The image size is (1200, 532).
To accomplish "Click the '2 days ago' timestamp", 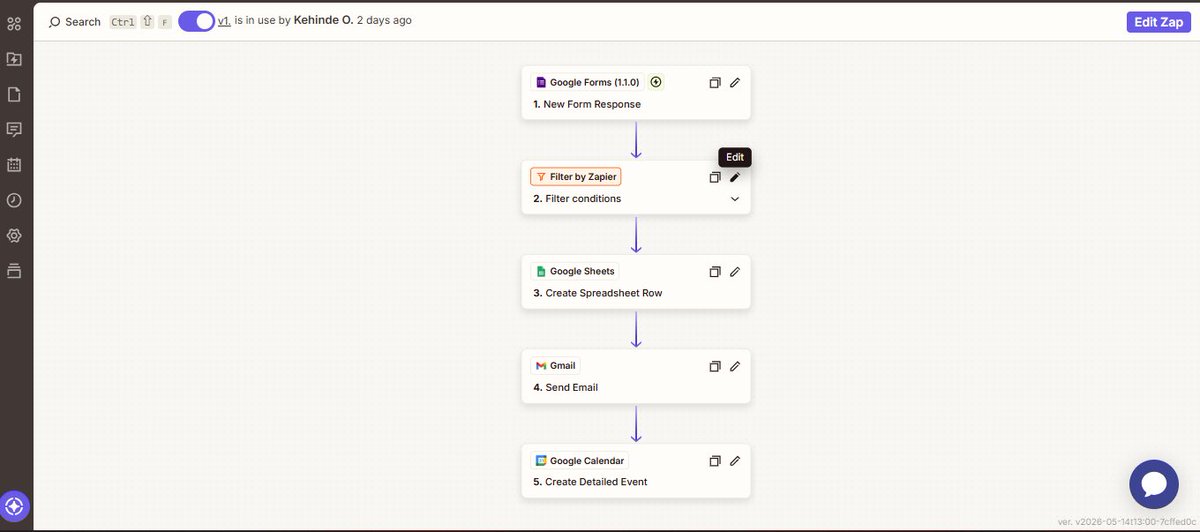I will tap(384, 20).
